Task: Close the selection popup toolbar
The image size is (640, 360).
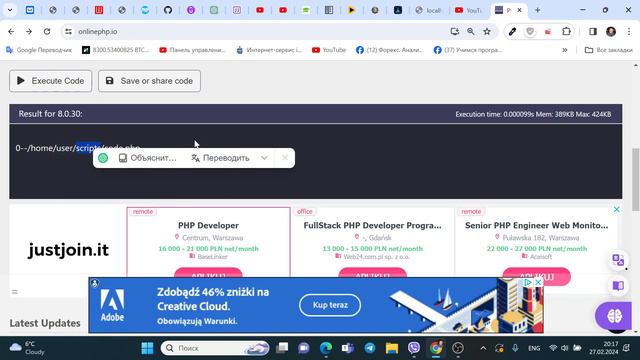Action: click(x=285, y=158)
